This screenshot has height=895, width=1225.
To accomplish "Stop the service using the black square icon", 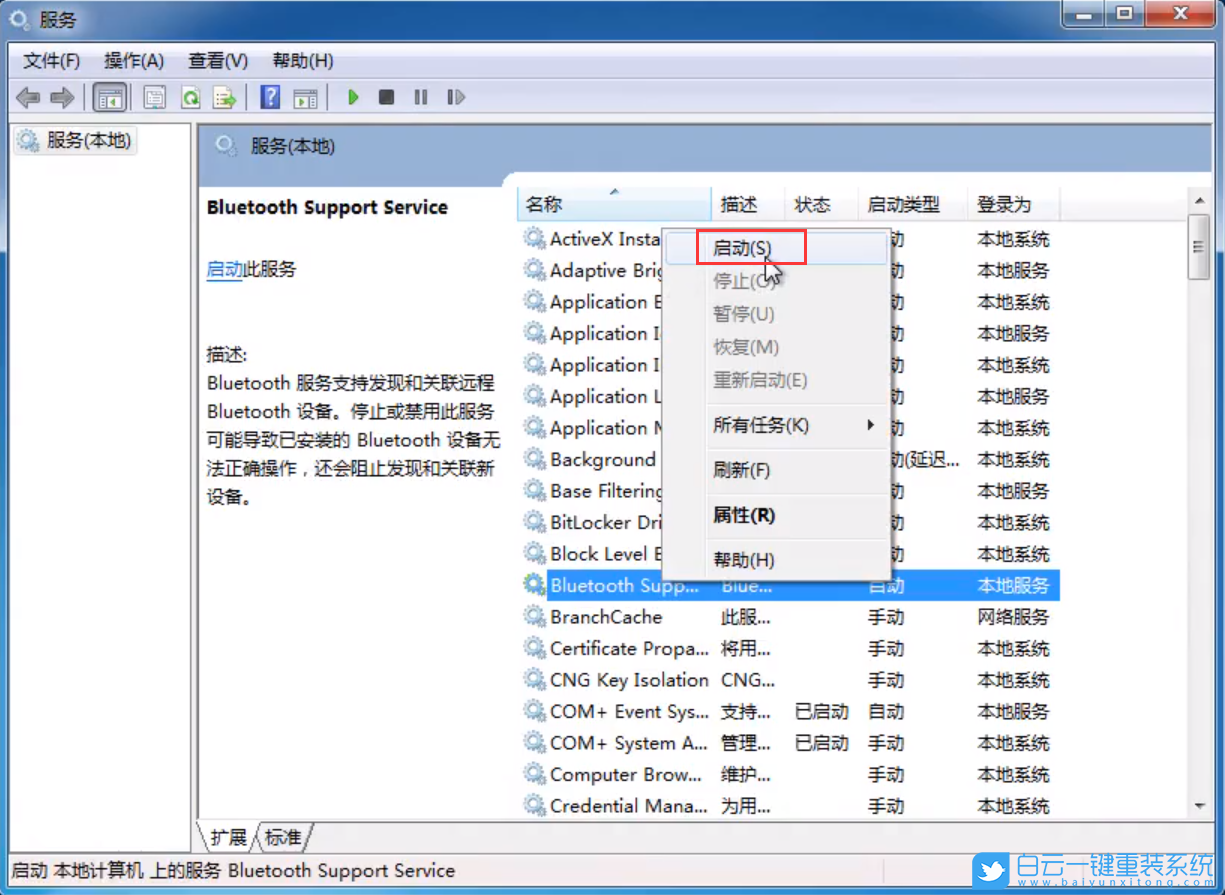I will (x=386, y=97).
